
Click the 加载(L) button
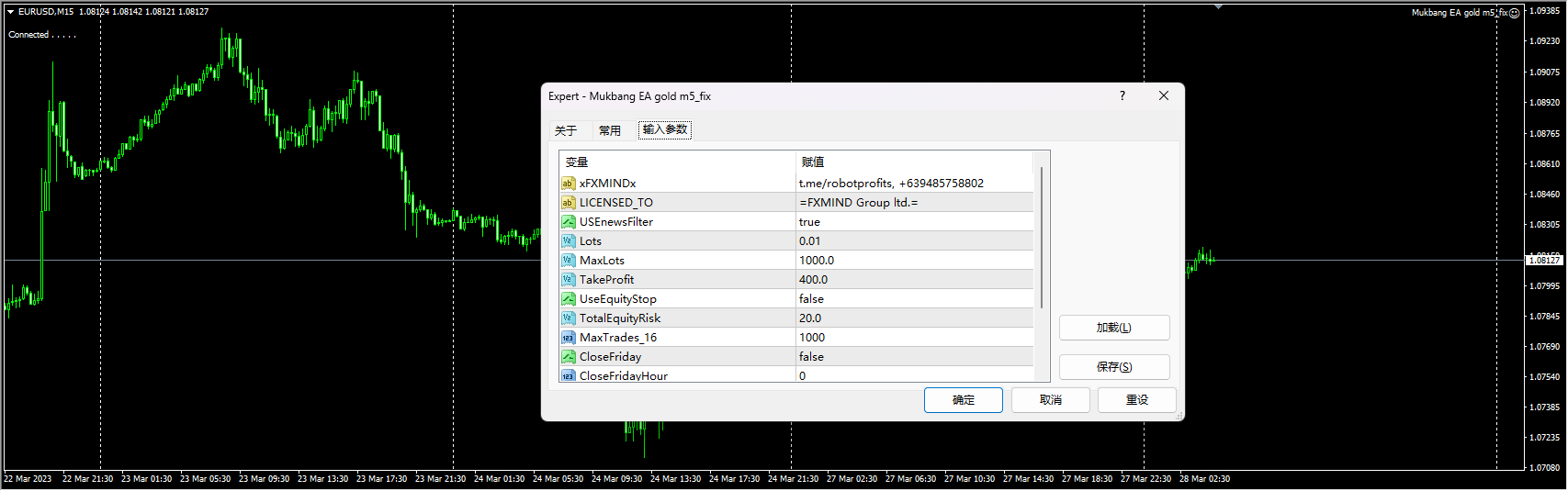[x=1113, y=328]
